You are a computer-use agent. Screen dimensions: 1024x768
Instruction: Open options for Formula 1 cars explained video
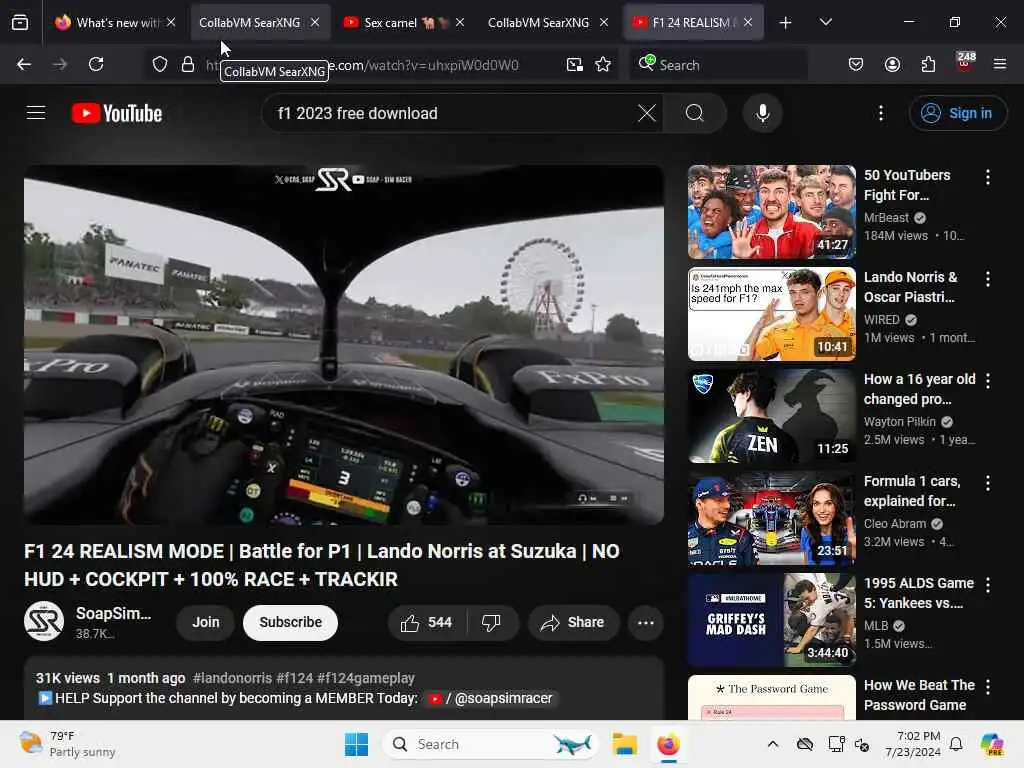coord(988,483)
